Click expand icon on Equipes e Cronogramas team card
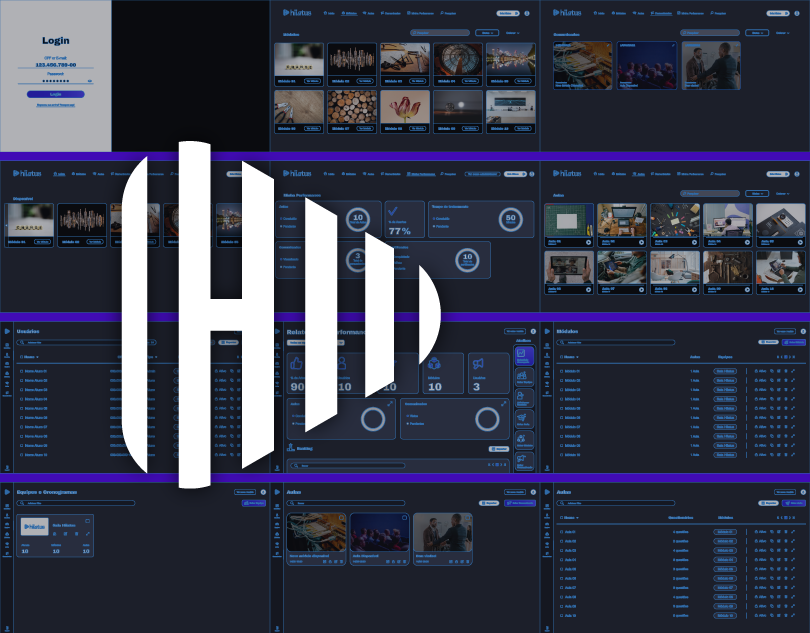The width and height of the screenshot is (810, 633). (x=87, y=534)
